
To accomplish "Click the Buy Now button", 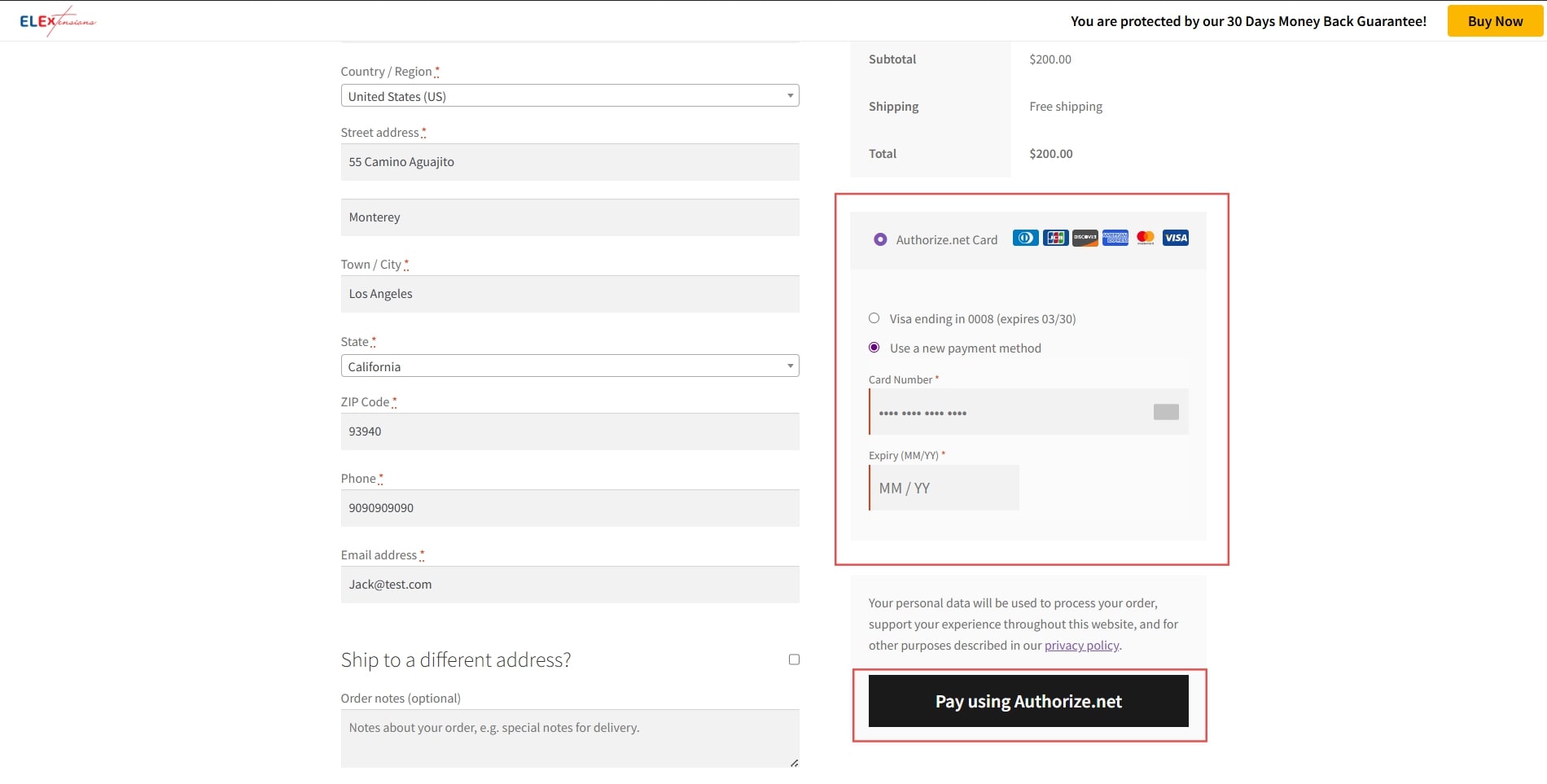I will [1495, 21].
